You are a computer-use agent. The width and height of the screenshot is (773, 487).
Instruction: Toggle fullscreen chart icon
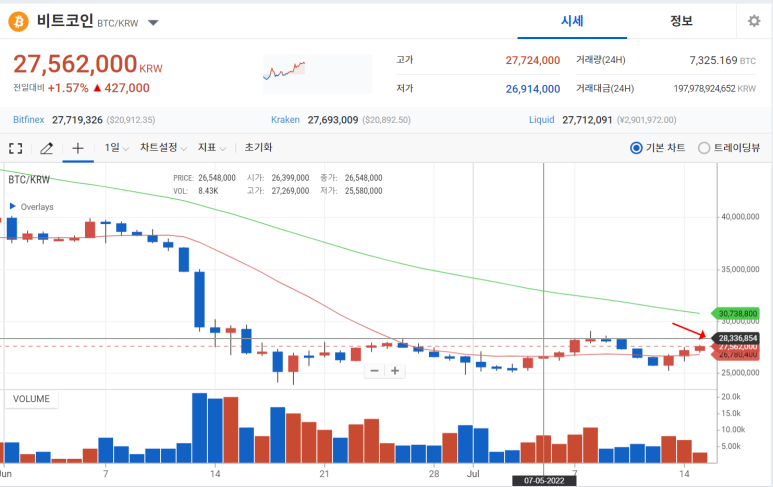(16, 148)
